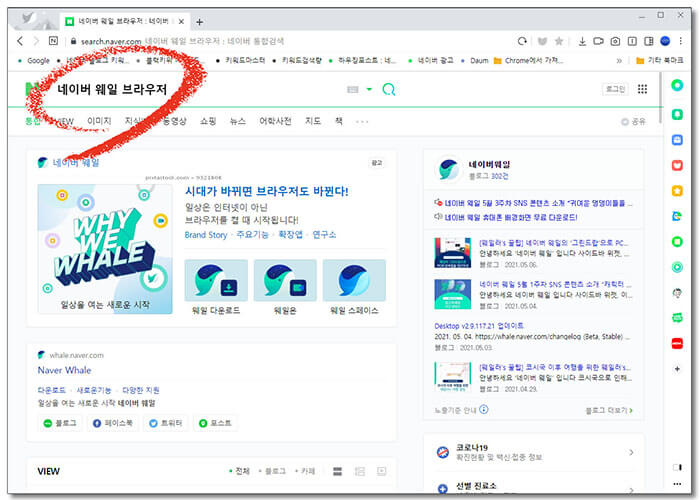Image resolution: width=700 pixels, height=500 pixels.
Task: Click the Naver green N logo
Action: (x=31, y=89)
